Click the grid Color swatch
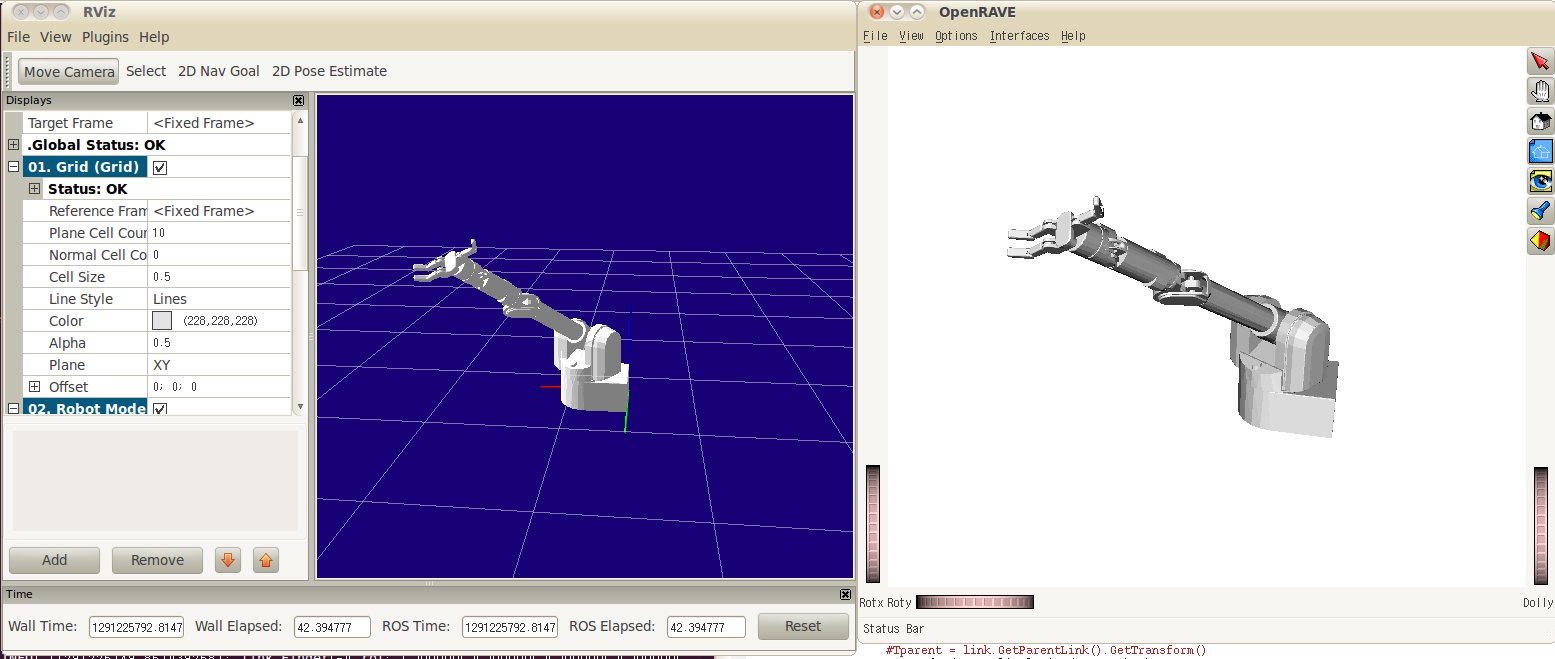 click(162, 321)
